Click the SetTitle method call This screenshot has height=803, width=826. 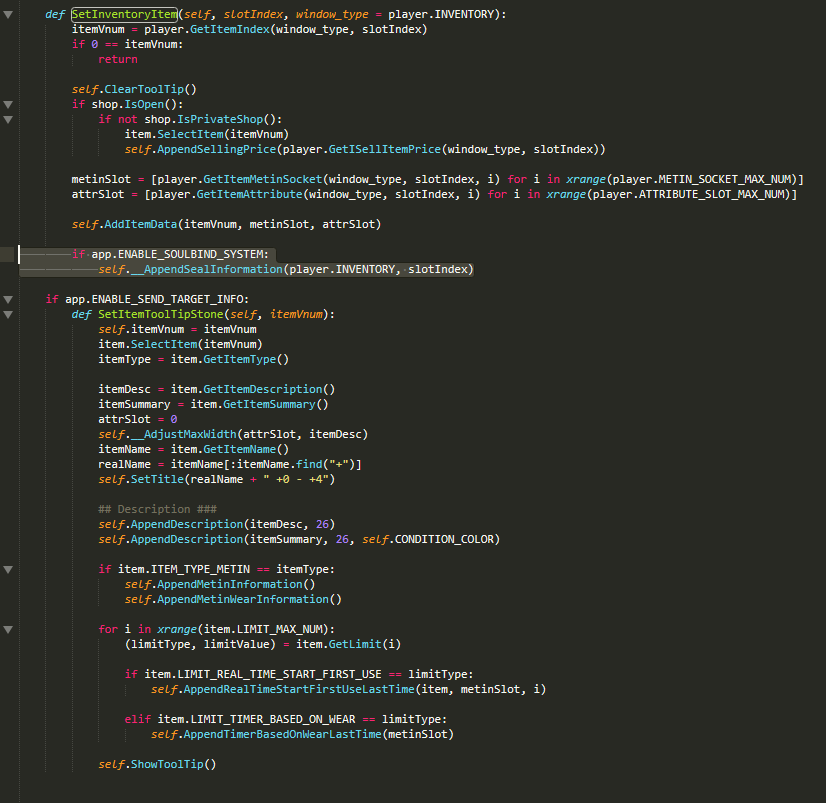[157, 479]
